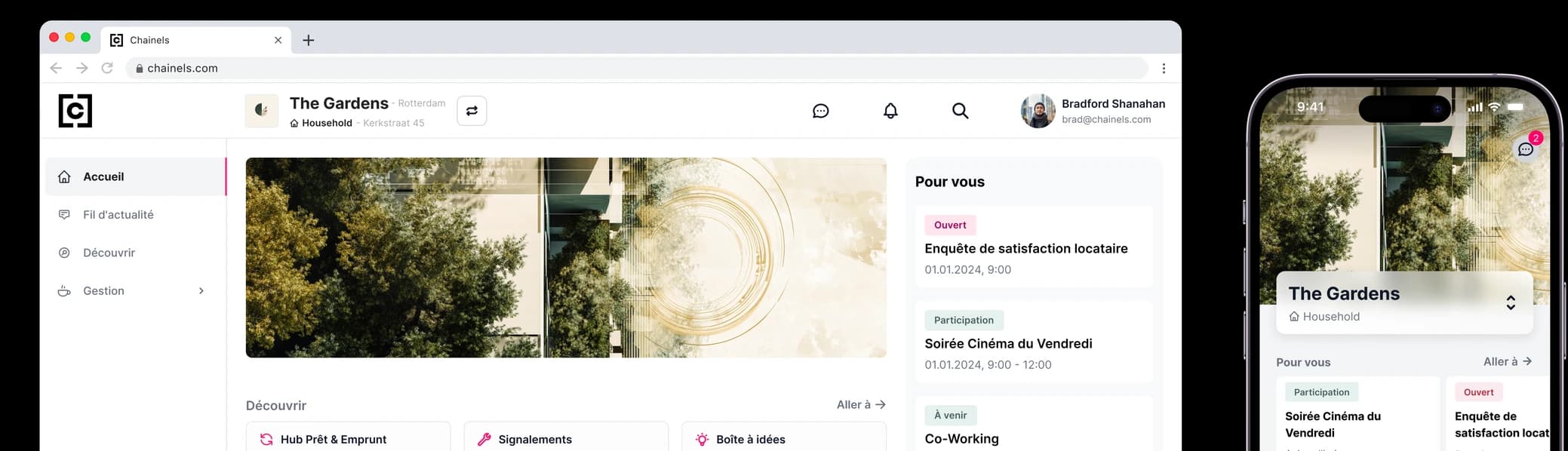This screenshot has width=1568, height=451.
Task: Click the Pour vous heading on the phone
Action: pyautogui.click(x=1303, y=362)
